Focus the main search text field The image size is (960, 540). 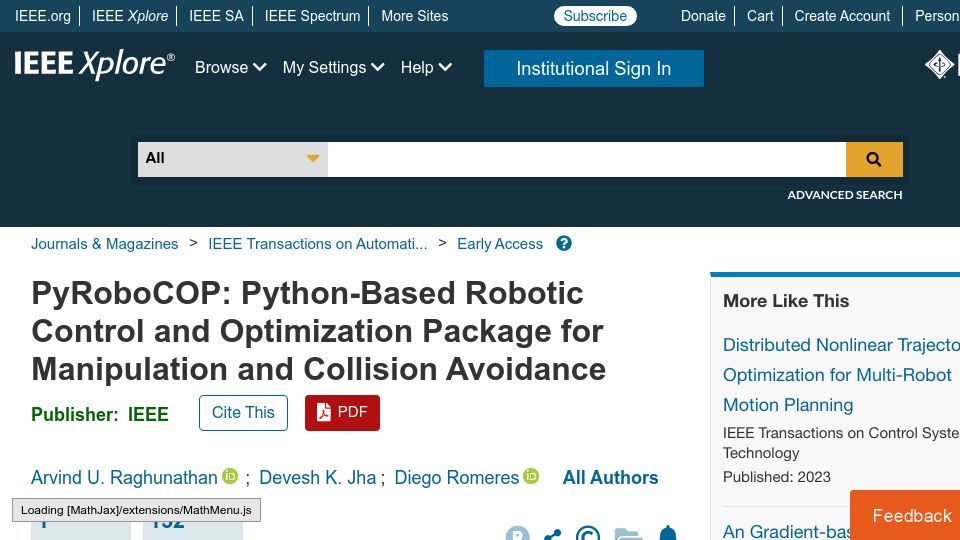pyautogui.click(x=587, y=159)
